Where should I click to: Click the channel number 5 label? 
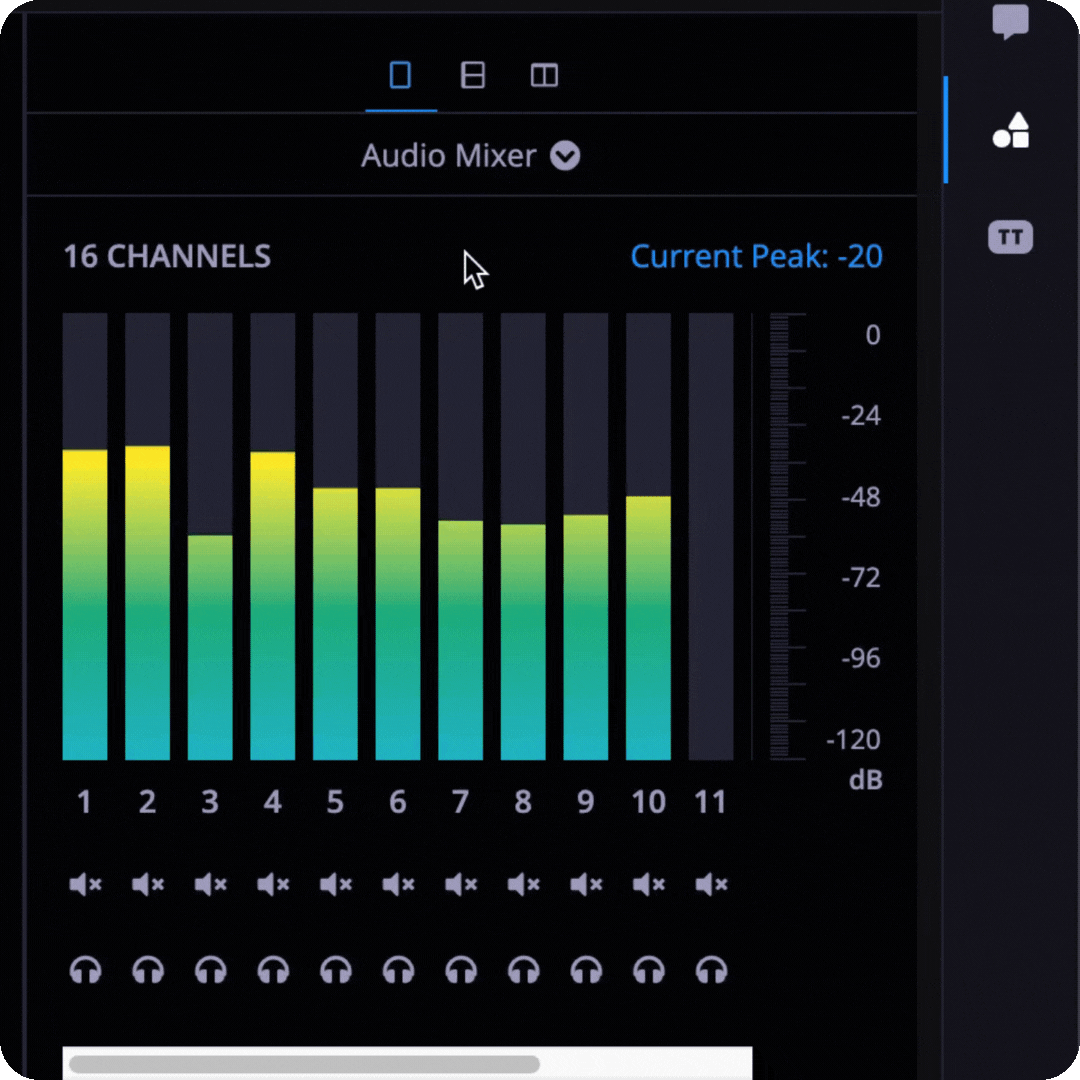coord(335,802)
